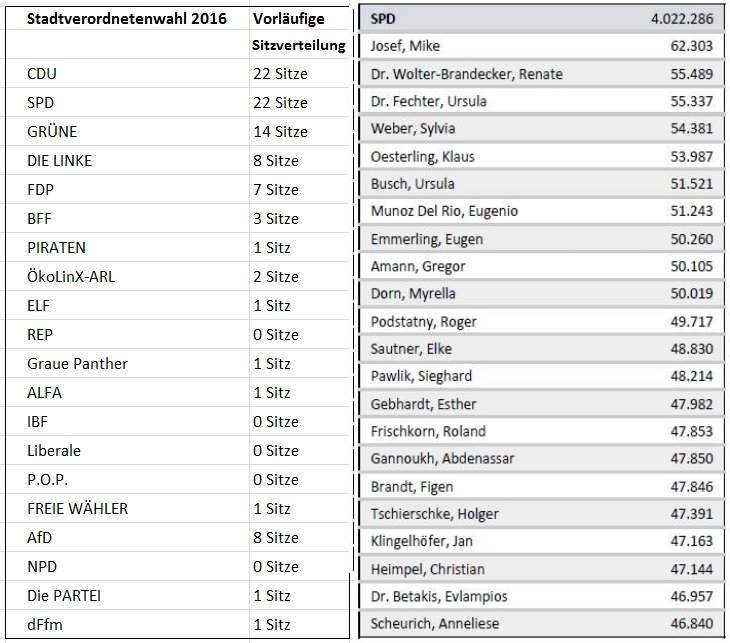Click the Sitzverteilung subheader cell
The height and width of the screenshot is (643, 730).
pyautogui.click(x=299, y=45)
